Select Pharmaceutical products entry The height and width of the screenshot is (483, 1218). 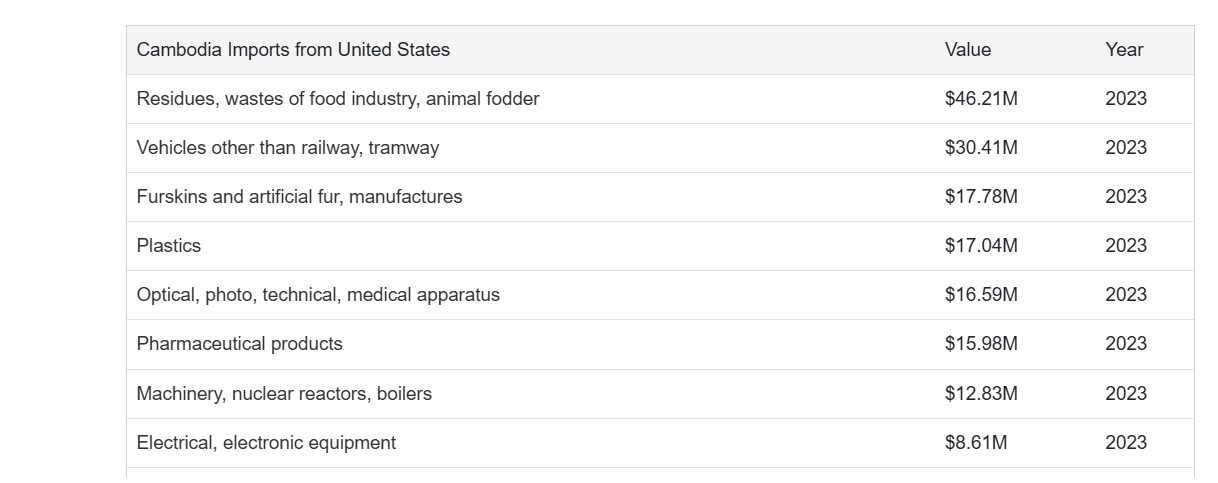tap(240, 344)
